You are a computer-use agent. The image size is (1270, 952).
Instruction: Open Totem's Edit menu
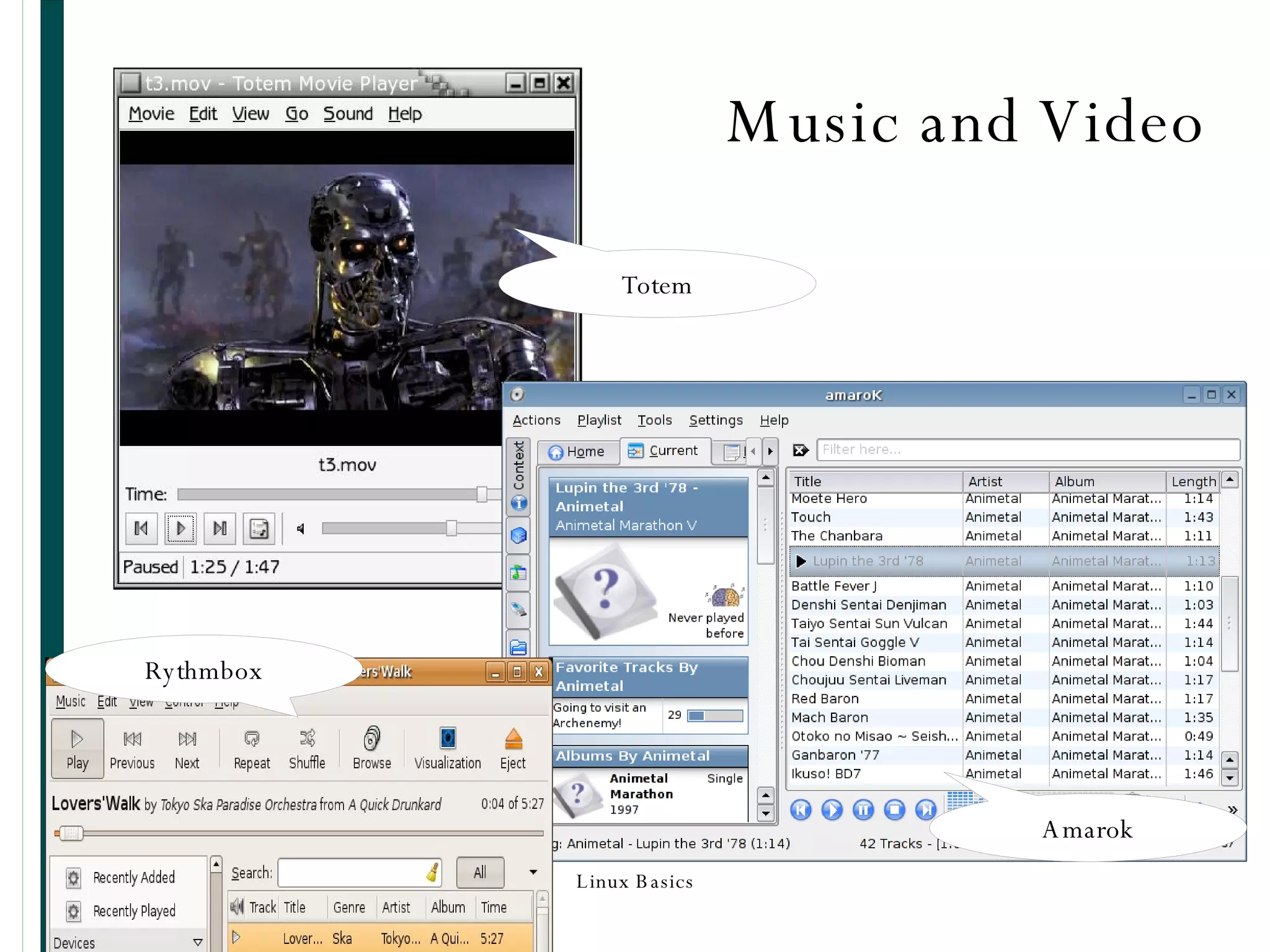(203, 114)
